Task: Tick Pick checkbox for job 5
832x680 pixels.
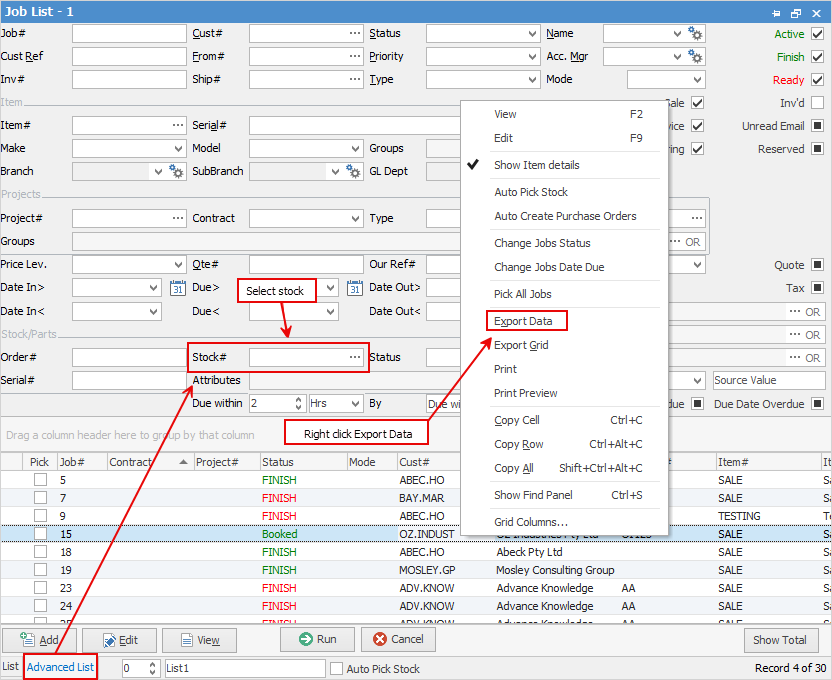Action: (40, 480)
